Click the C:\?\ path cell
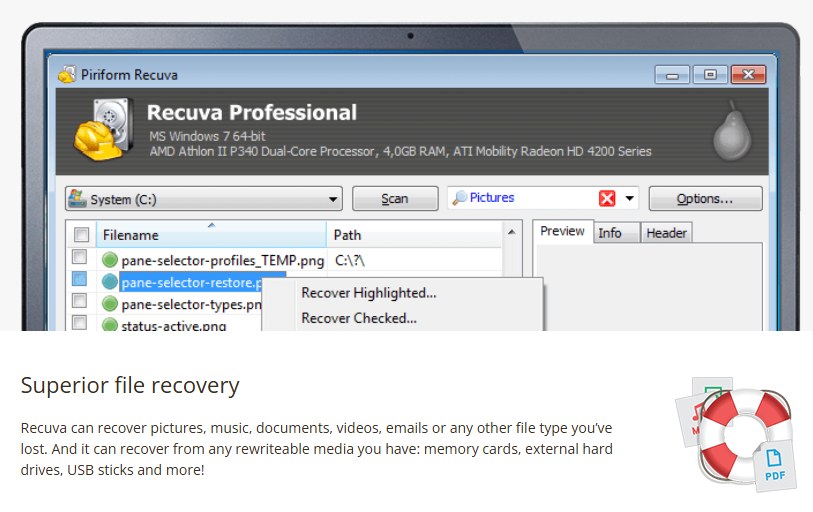813x512 pixels. (350, 260)
